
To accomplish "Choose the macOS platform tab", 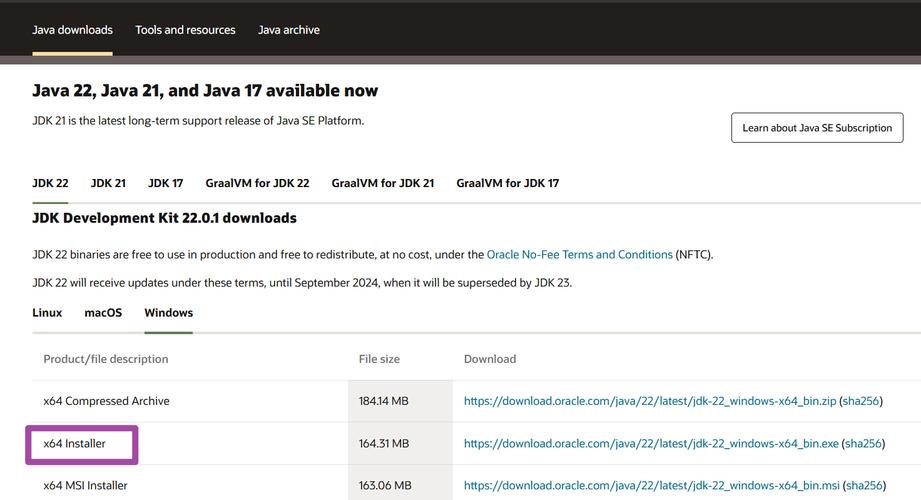I will (x=103, y=313).
